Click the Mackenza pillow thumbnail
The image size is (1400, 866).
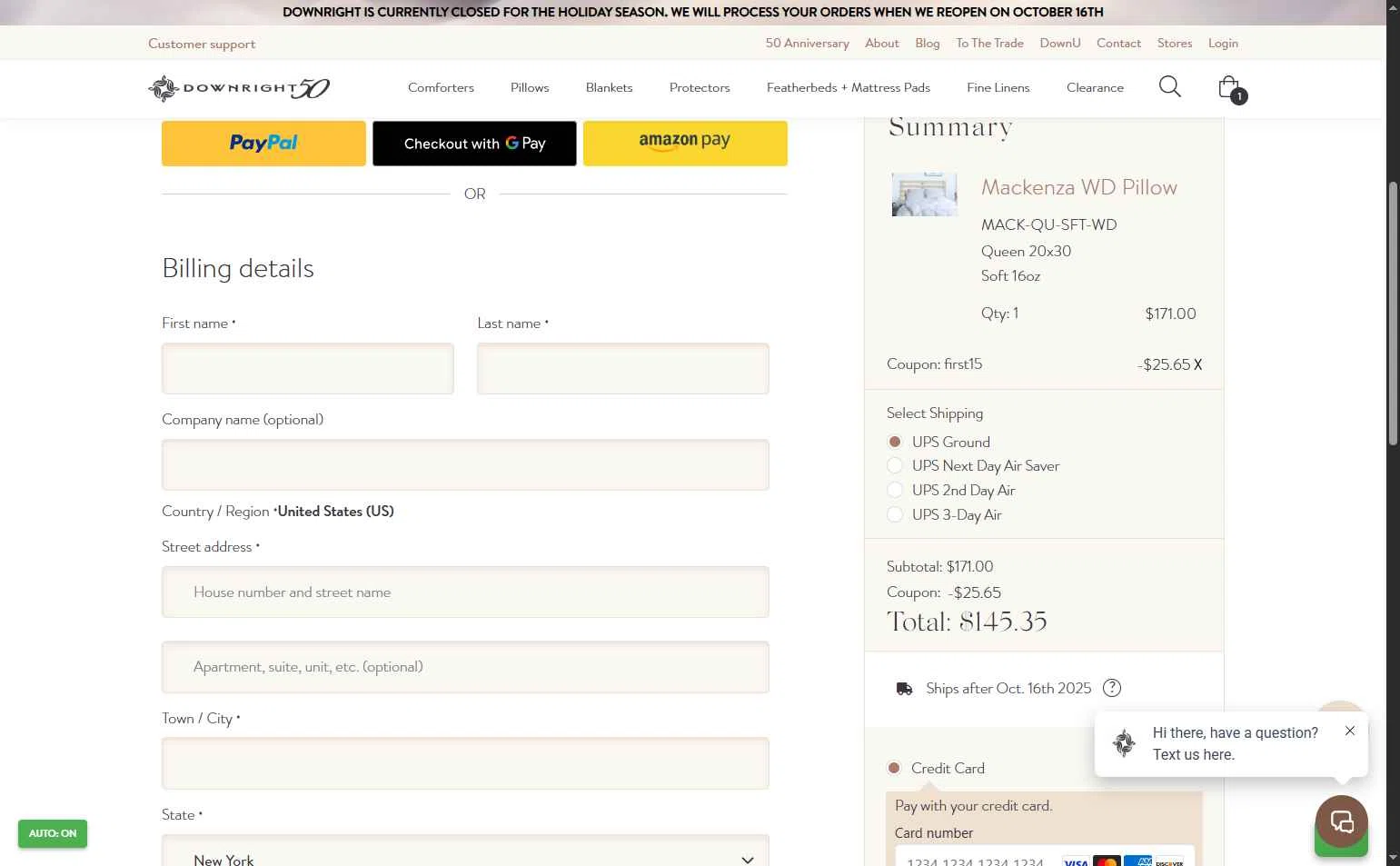click(924, 194)
